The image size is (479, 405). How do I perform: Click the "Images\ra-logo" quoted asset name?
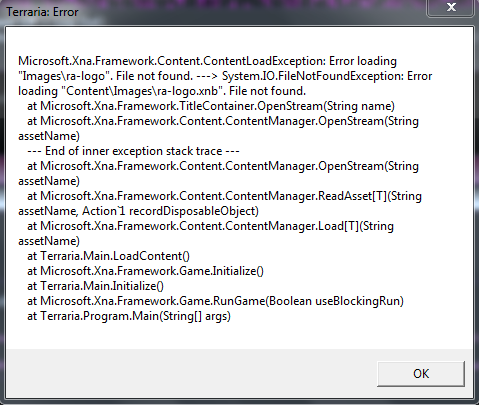[x=64, y=76]
